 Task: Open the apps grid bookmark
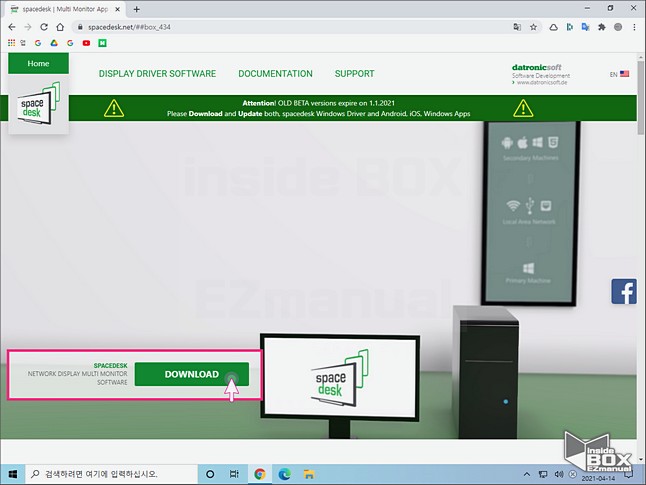click(x=12, y=43)
